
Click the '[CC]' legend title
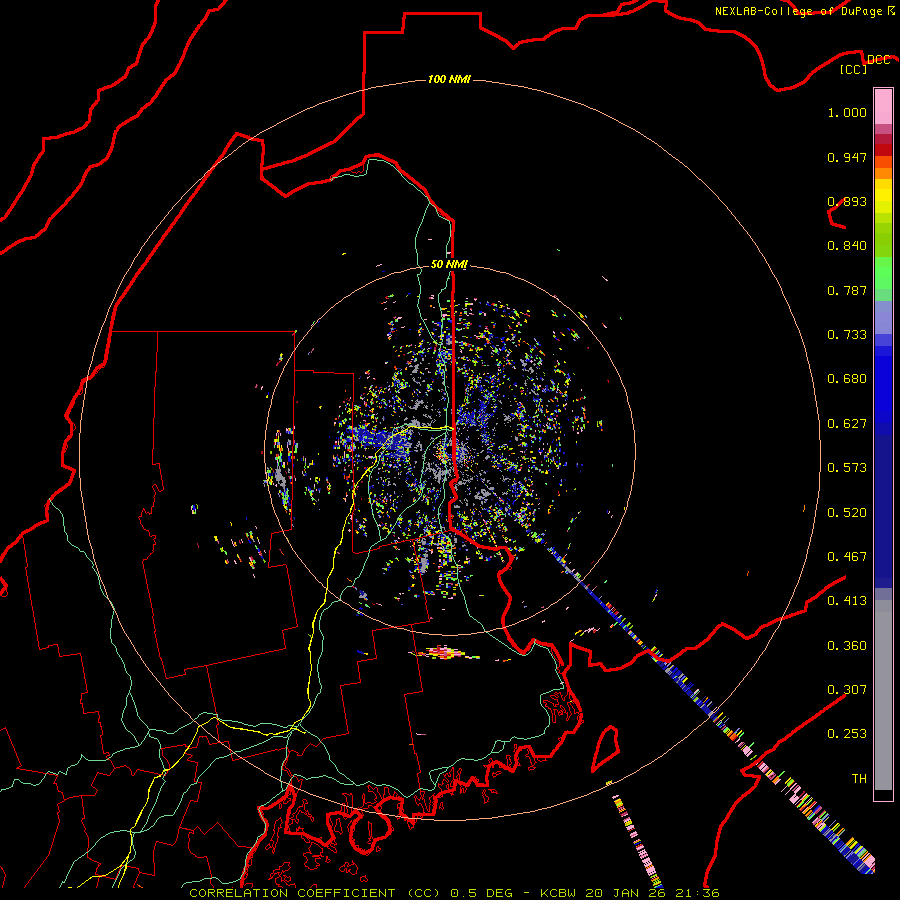[853, 69]
